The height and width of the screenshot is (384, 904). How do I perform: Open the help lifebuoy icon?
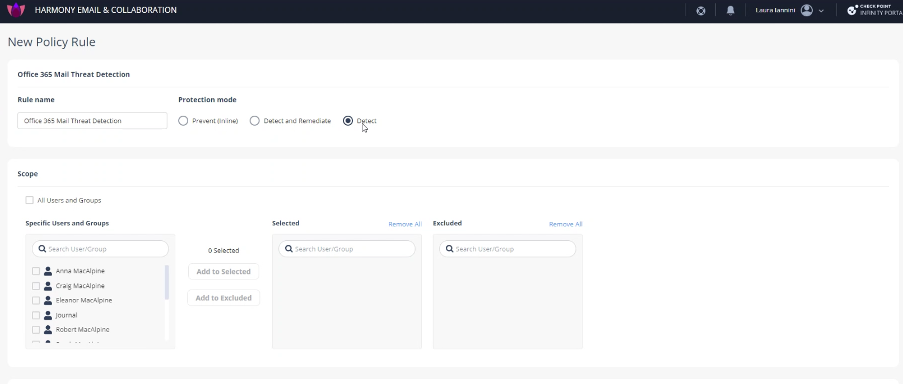700,10
